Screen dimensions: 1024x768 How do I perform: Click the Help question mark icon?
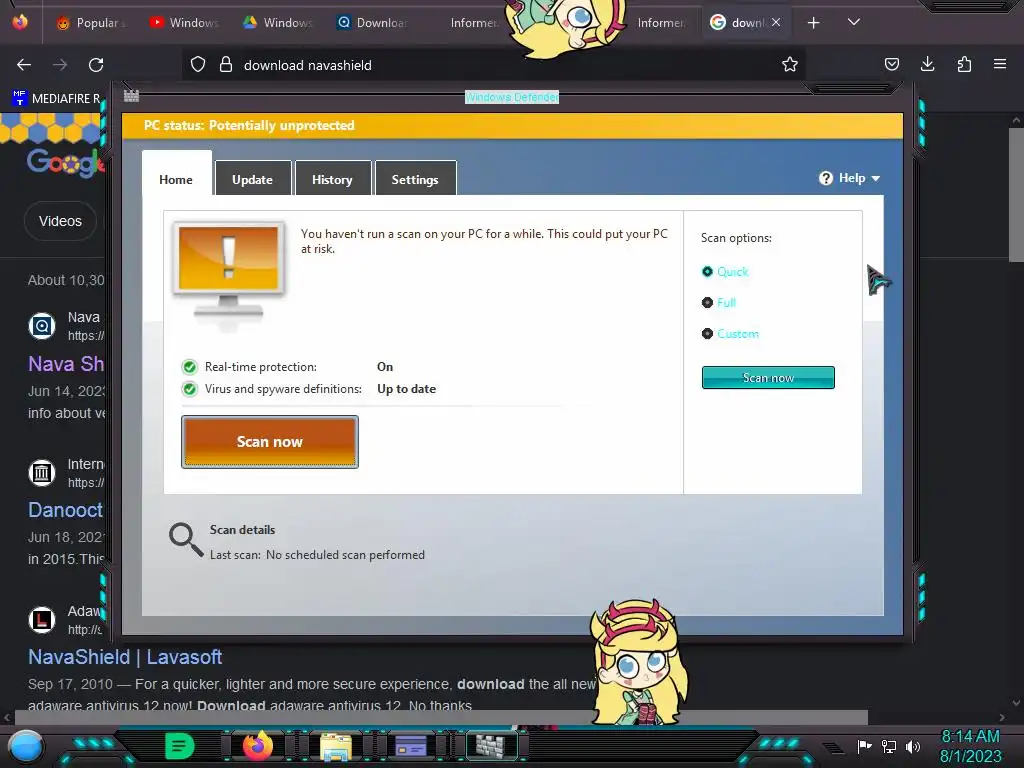click(x=826, y=178)
